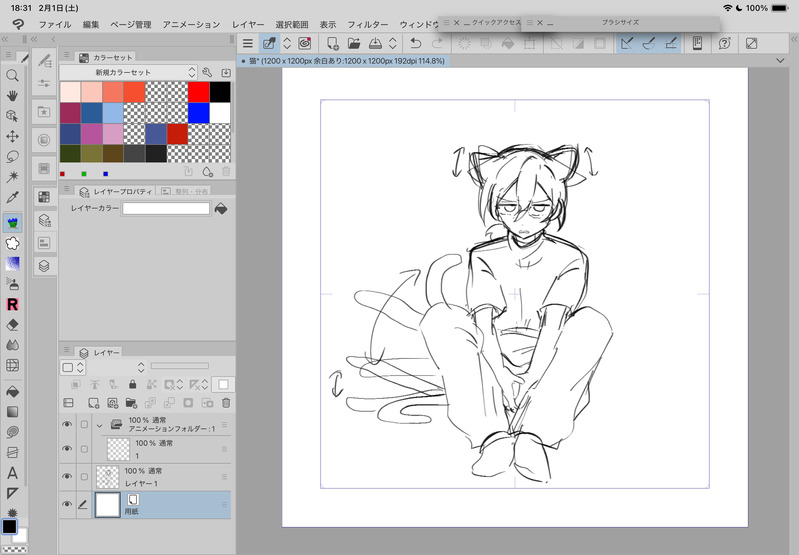The height and width of the screenshot is (555, 799).
Task: Open the フィルター menu
Action: 367,24
